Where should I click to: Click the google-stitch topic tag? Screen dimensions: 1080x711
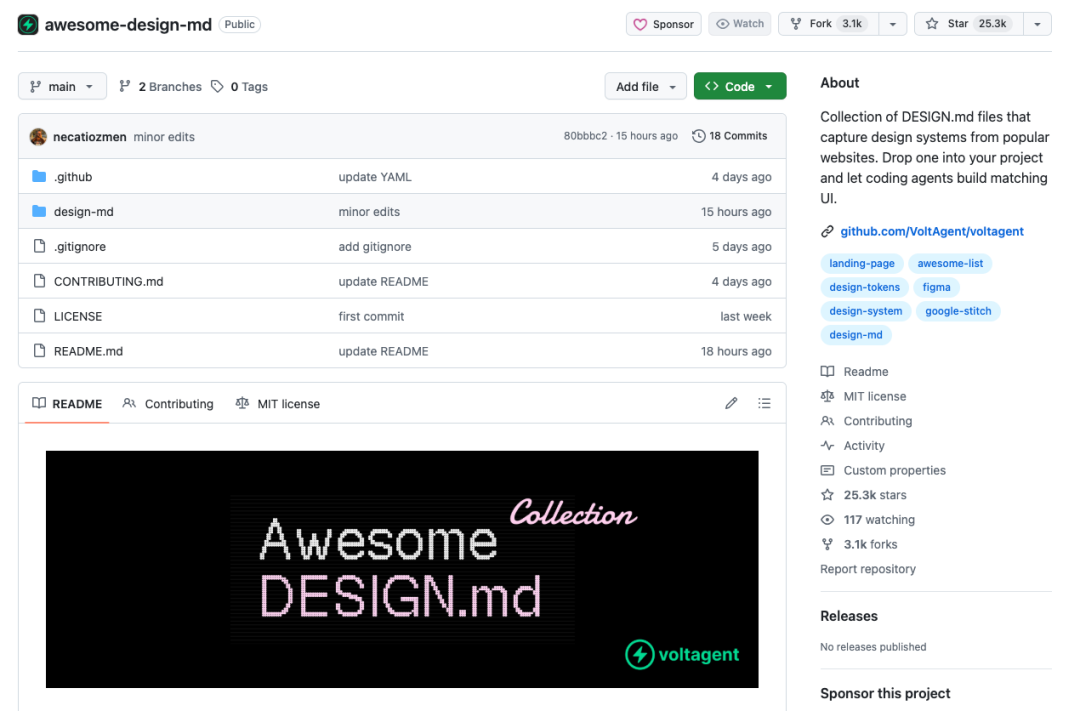tap(958, 311)
